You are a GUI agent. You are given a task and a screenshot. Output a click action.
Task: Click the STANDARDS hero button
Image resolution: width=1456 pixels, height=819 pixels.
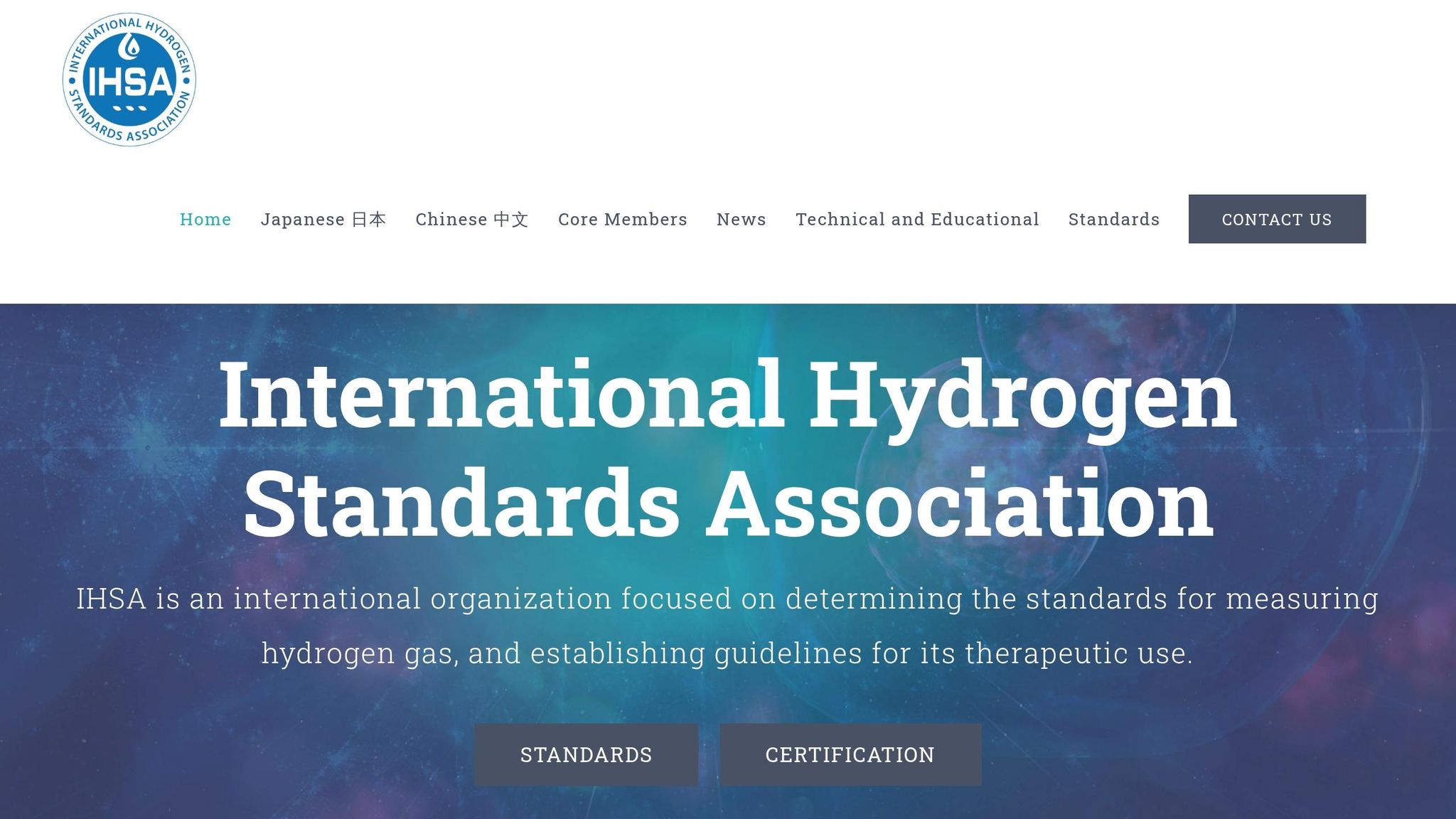coord(587,754)
